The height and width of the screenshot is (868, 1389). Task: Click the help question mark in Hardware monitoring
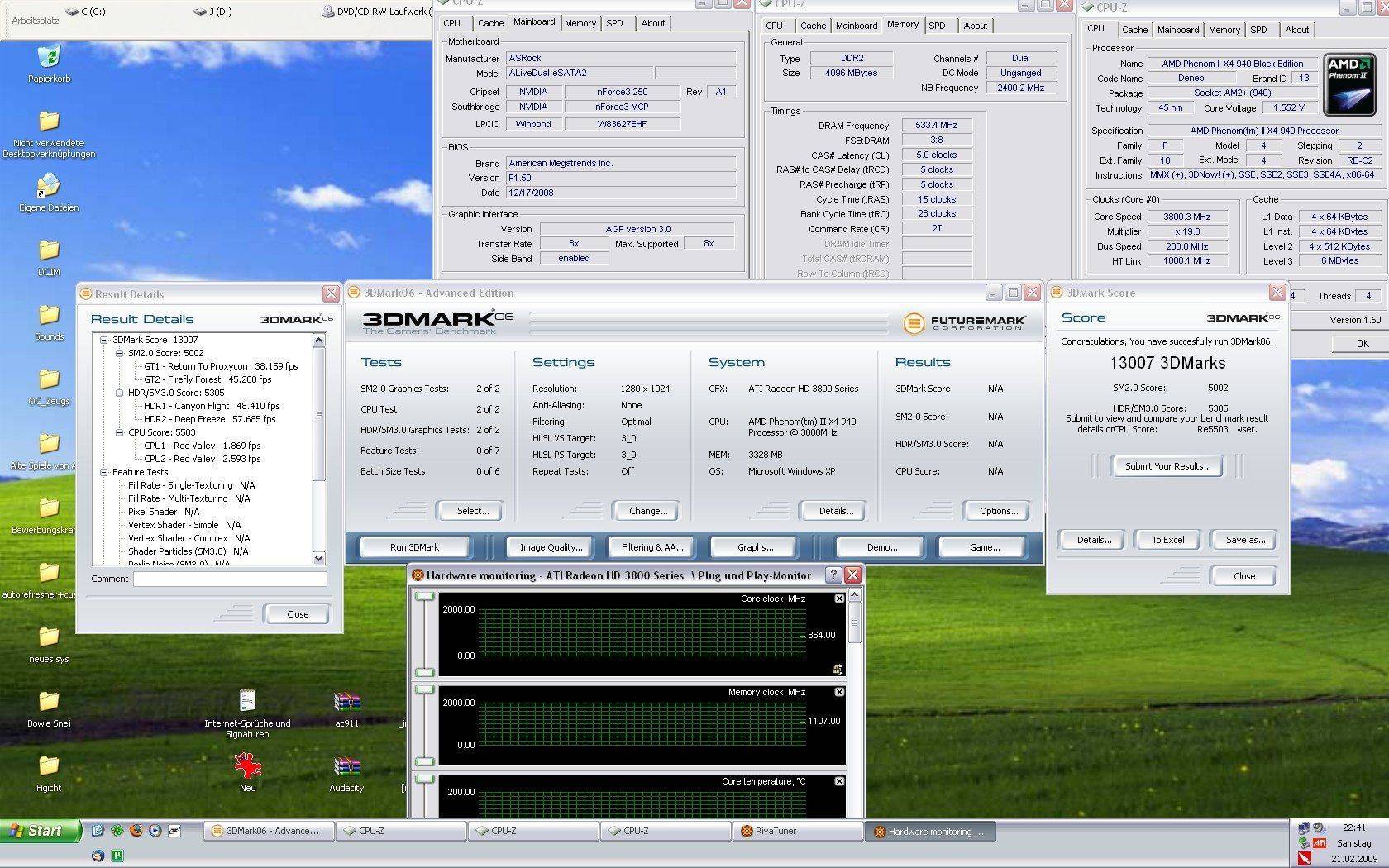click(833, 575)
